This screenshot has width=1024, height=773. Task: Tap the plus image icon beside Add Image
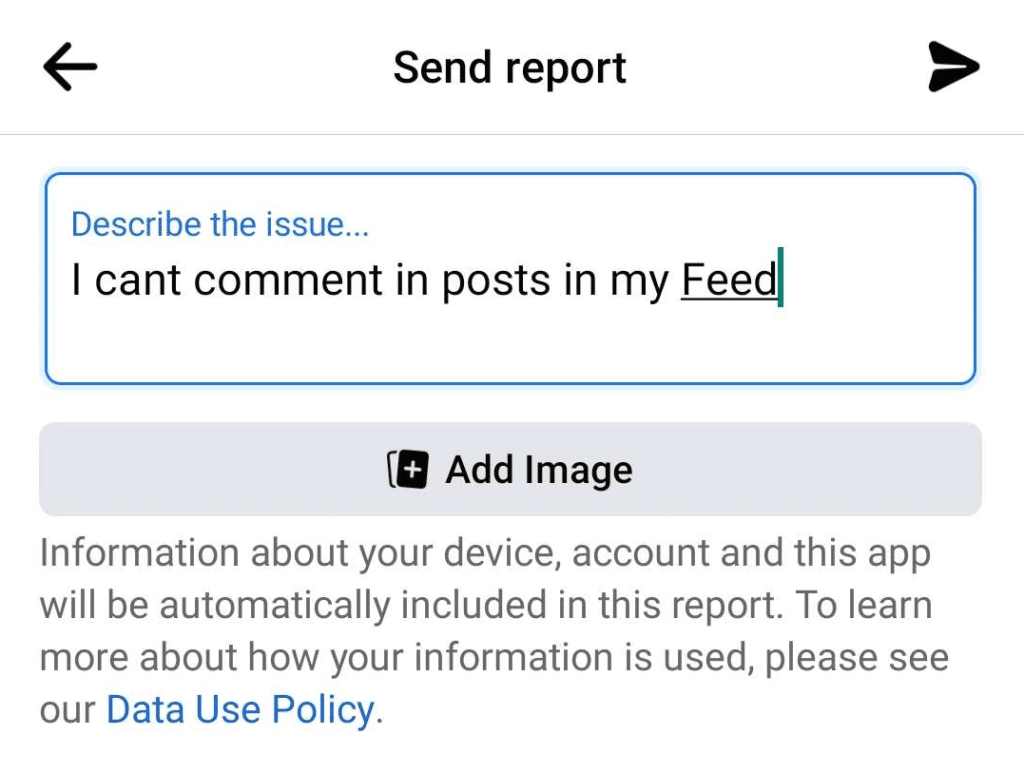click(x=408, y=469)
